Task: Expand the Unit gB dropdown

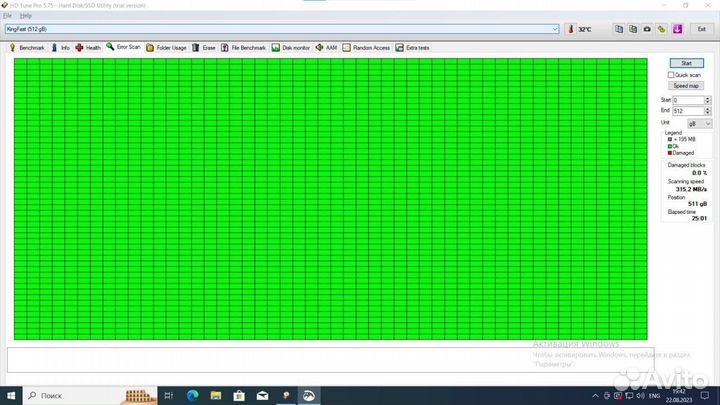Action: point(699,124)
